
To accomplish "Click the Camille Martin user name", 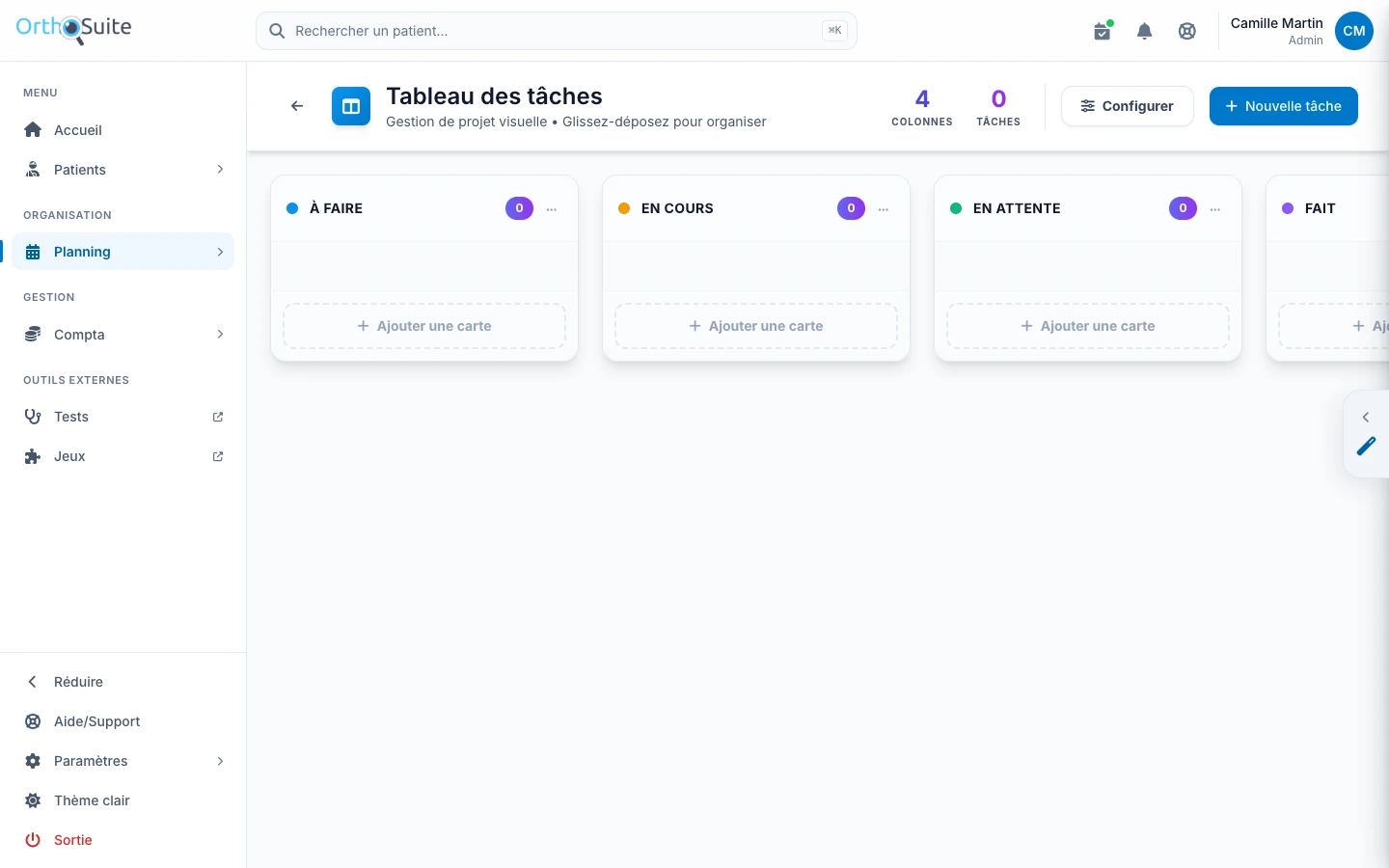I will point(1277,23).
